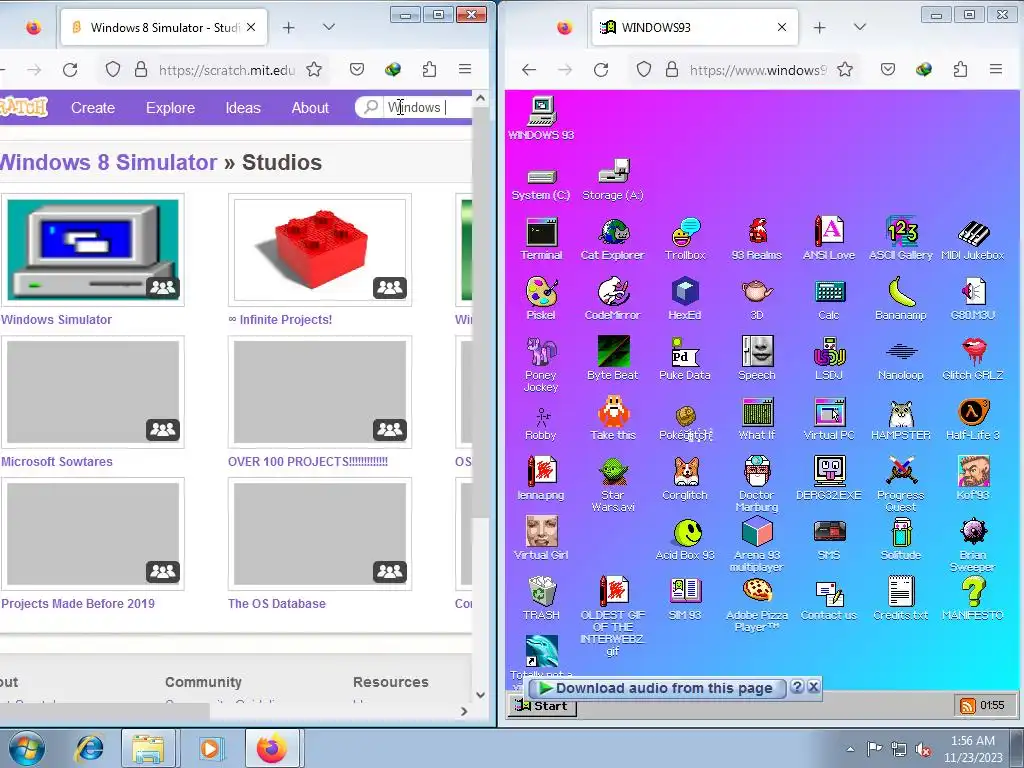Launch MIDI Jukebox icon
Image resolution: width=1024 pixels, height=768 pixels.
click(x=972, y=239)
